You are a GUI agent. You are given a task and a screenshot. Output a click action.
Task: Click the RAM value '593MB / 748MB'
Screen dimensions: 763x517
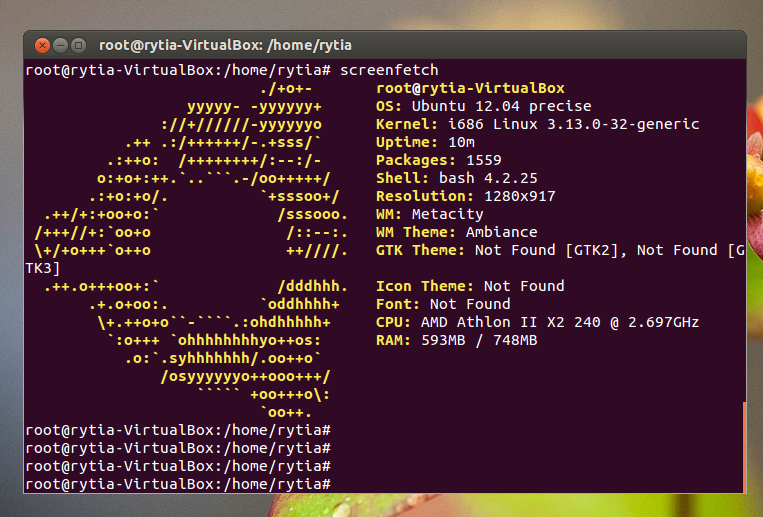(479, 340)
